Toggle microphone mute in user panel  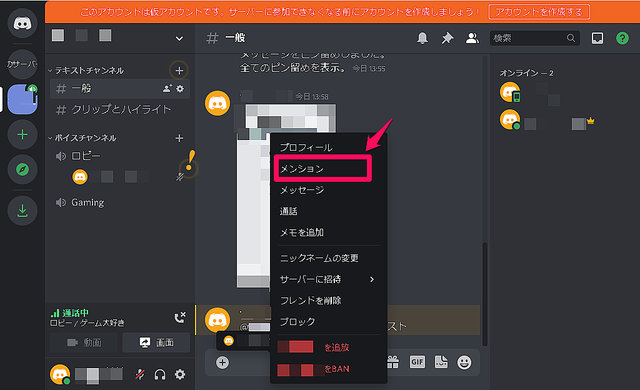[140, 374]
